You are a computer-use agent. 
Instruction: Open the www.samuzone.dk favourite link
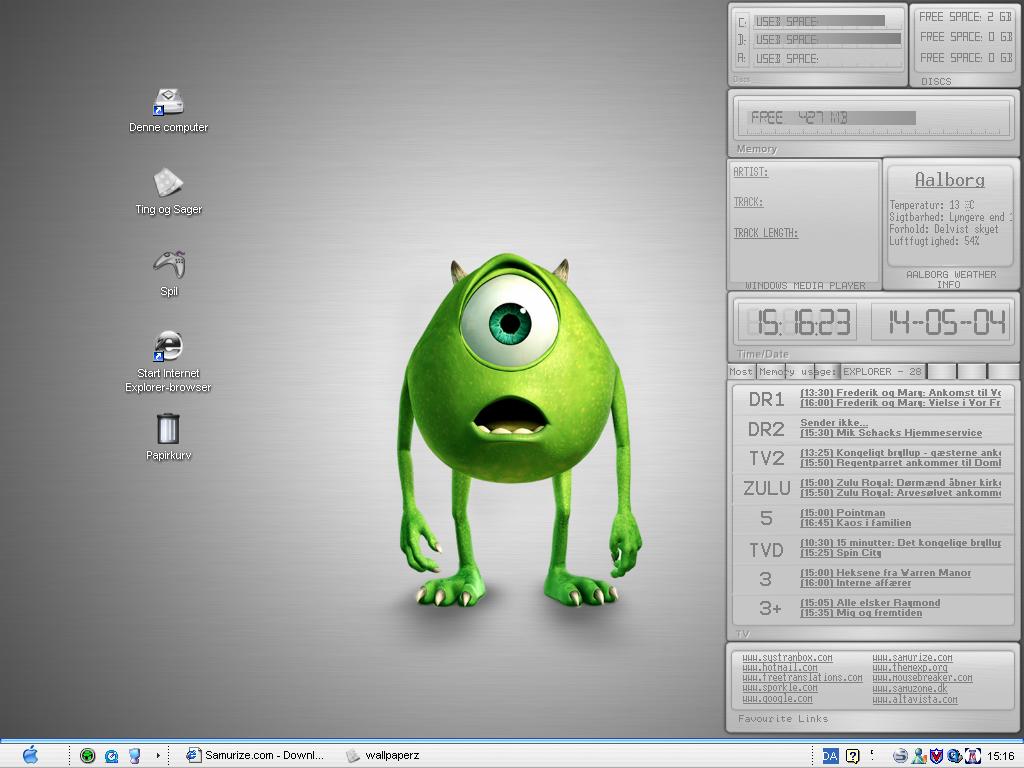point(910,688)
